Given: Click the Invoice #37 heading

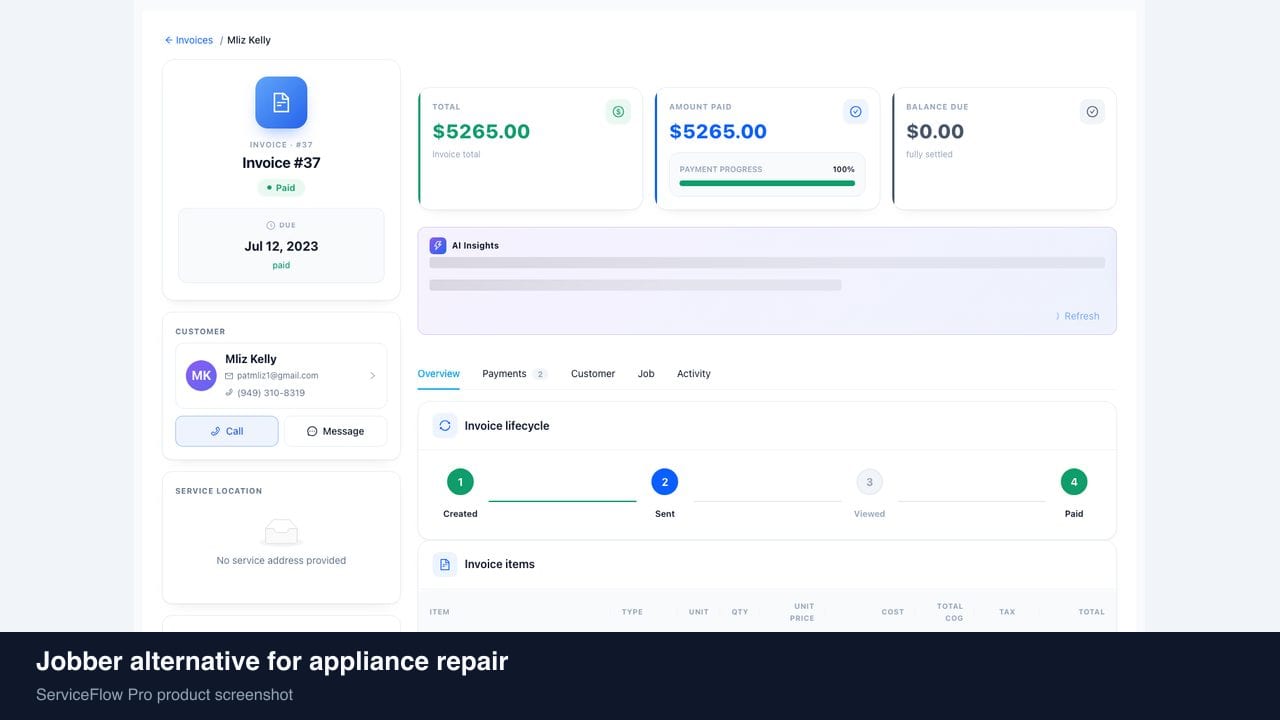Looking at the screenshot, I should (281, 163).
